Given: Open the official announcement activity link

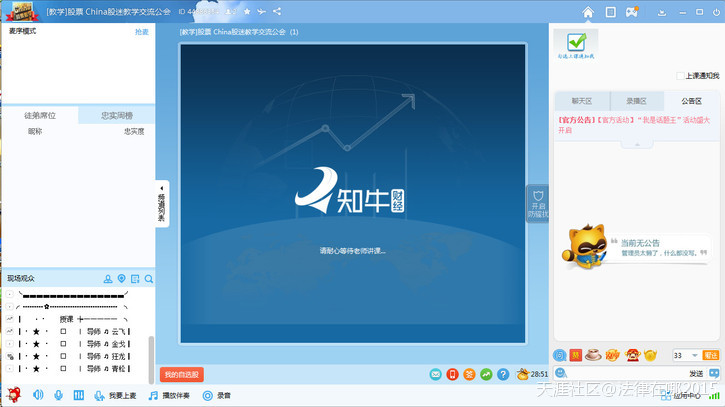Looking at the screenshot, I should (x=633, y=125).
